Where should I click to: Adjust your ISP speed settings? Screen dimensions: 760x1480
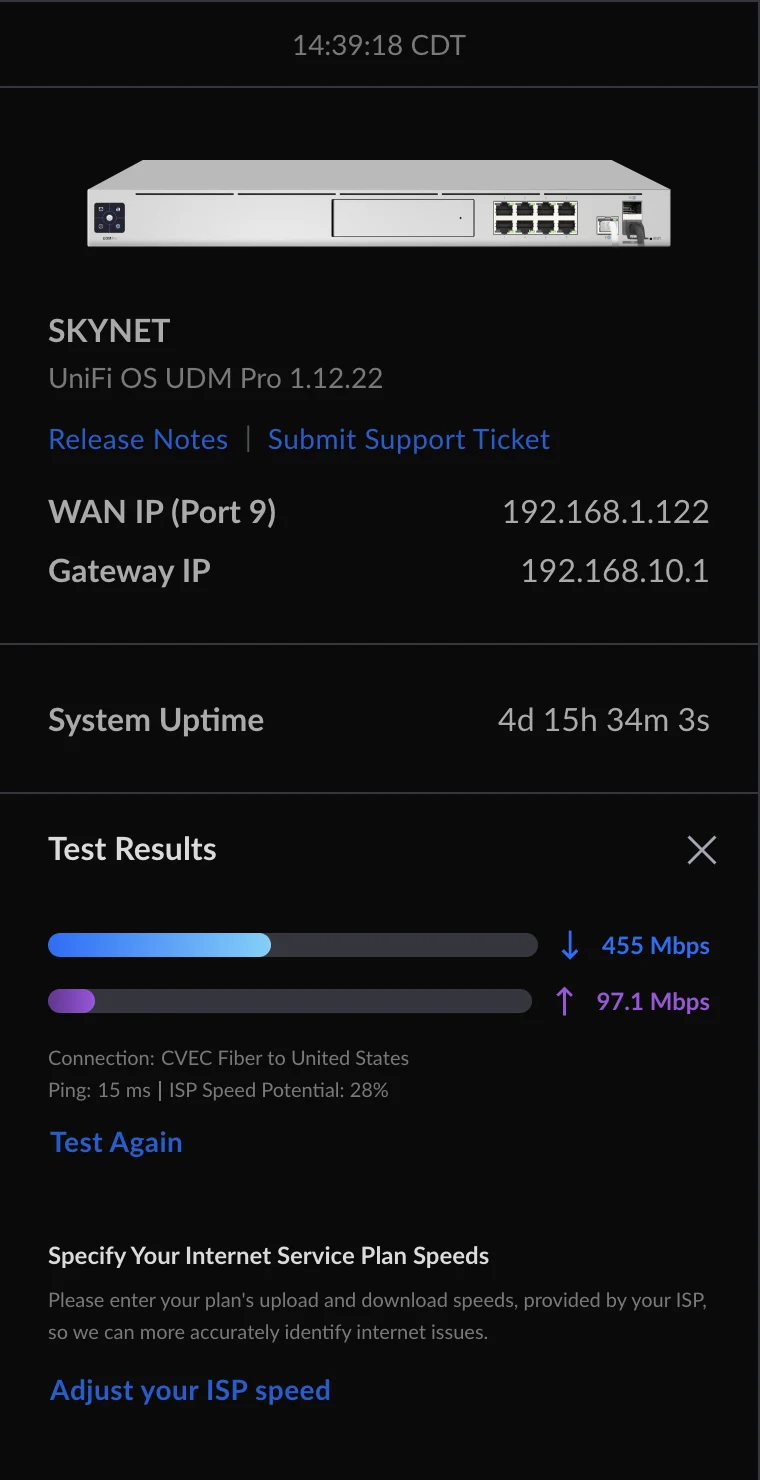click(x=189, y=1390)
